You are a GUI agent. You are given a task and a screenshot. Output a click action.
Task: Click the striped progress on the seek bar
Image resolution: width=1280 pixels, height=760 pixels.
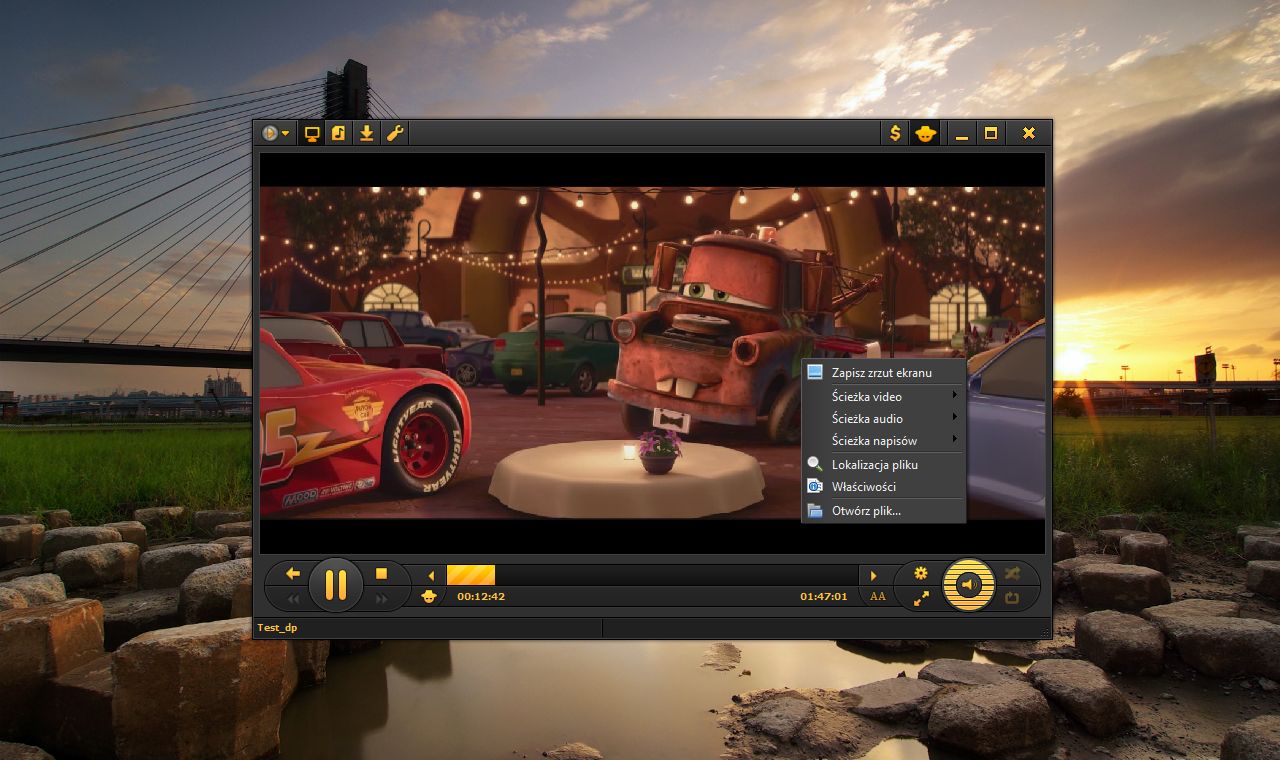(470, 575)
